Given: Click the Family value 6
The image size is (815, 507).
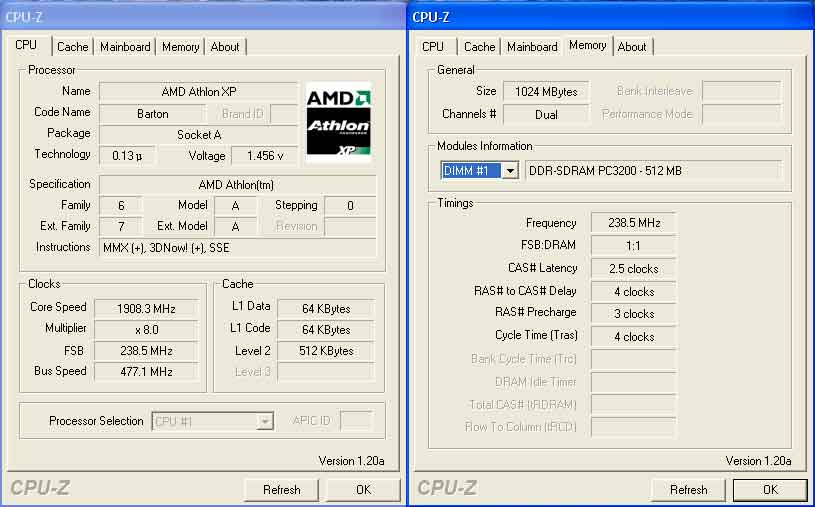Looking at the screenshot, I should click(x=121, y=206).
